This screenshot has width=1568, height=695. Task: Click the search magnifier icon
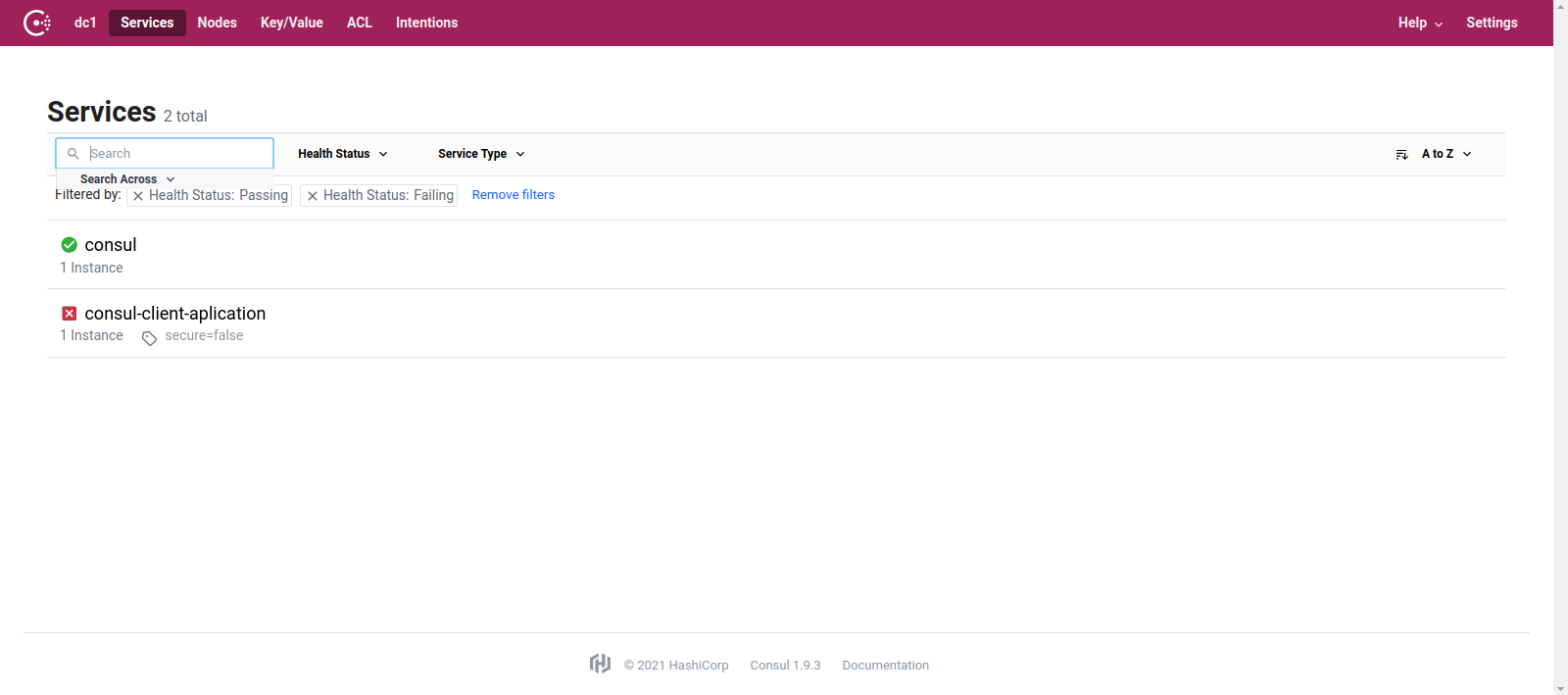(73, 154)
